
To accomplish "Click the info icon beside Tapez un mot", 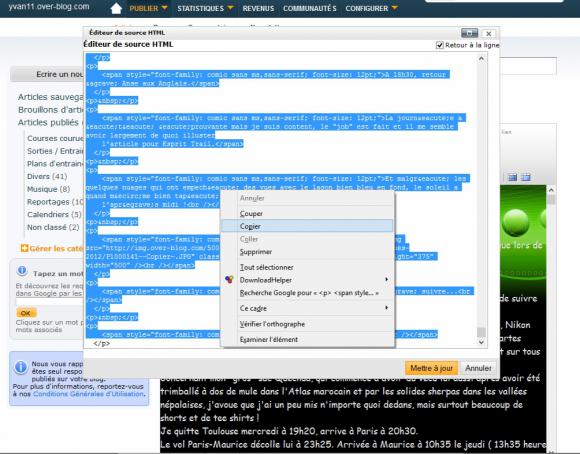I will click(x=22, y=271).
